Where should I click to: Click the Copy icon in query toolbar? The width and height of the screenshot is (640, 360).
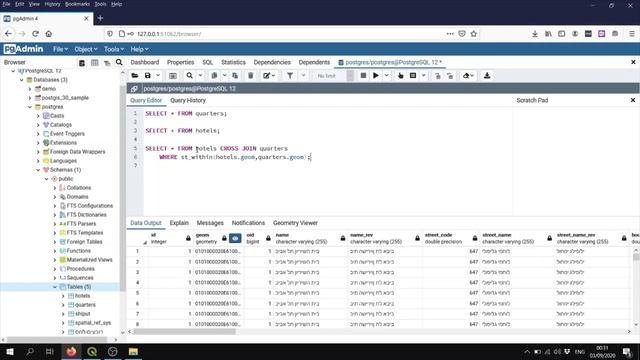coord(214,76)
